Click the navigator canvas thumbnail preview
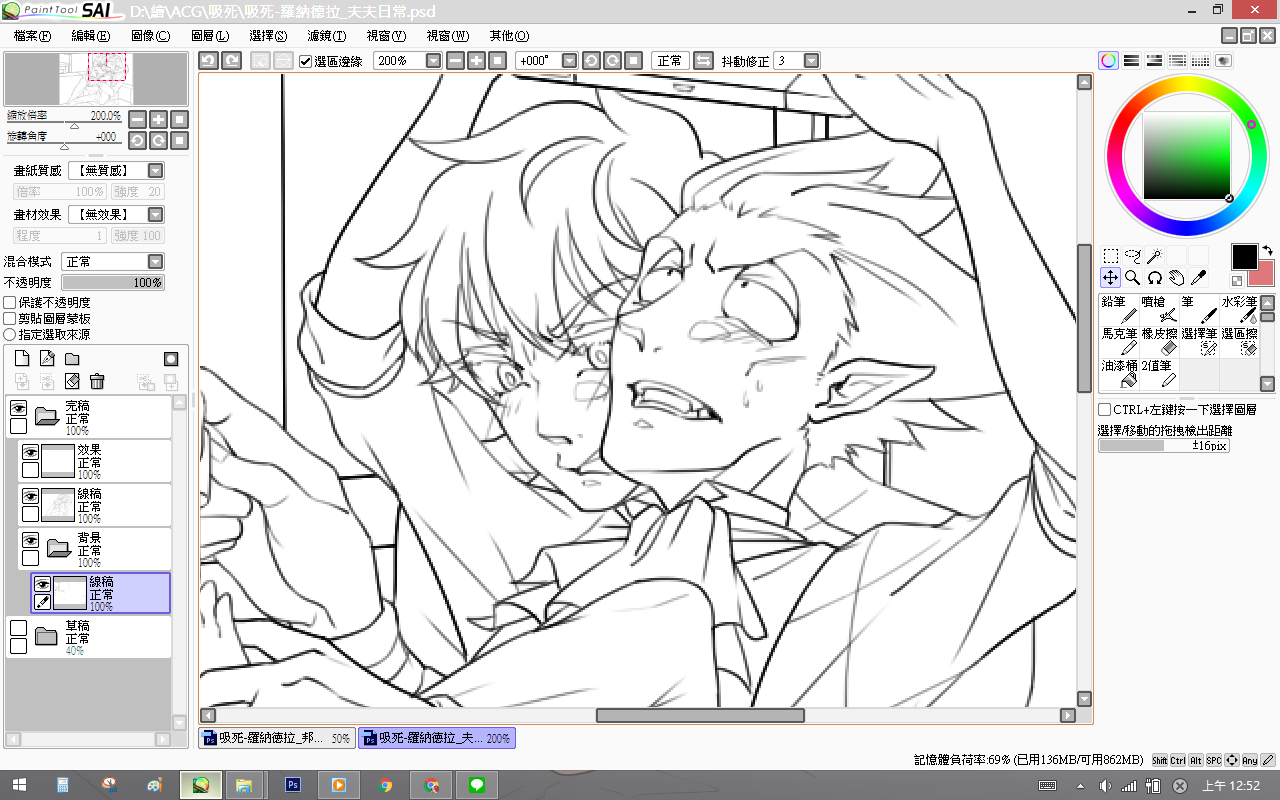The width and height of the screenshot is (1280, 800). [x=96, y=79]
